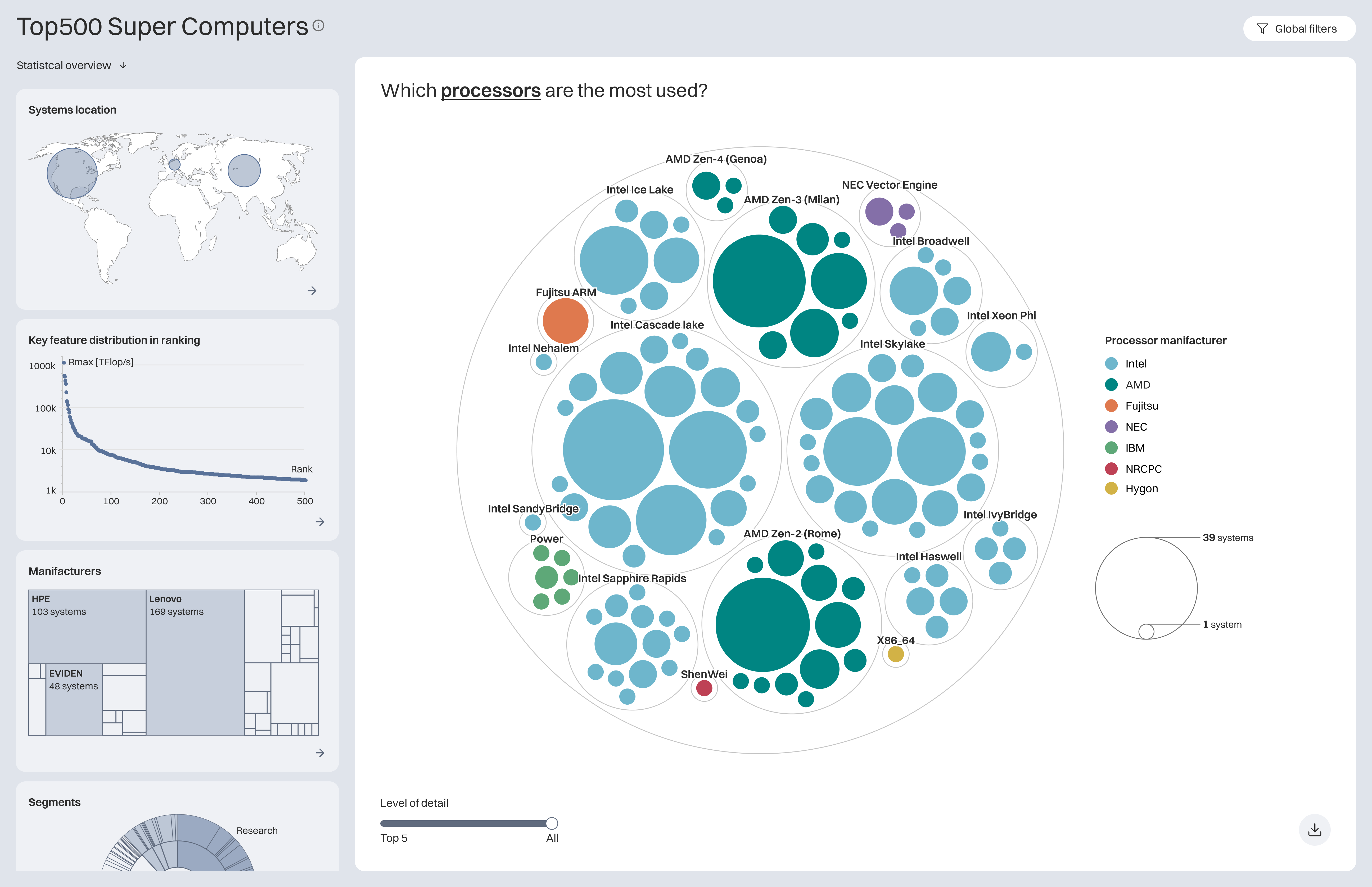Expand the Statistical overview dropdown arrow

click(x=123, y=66)
